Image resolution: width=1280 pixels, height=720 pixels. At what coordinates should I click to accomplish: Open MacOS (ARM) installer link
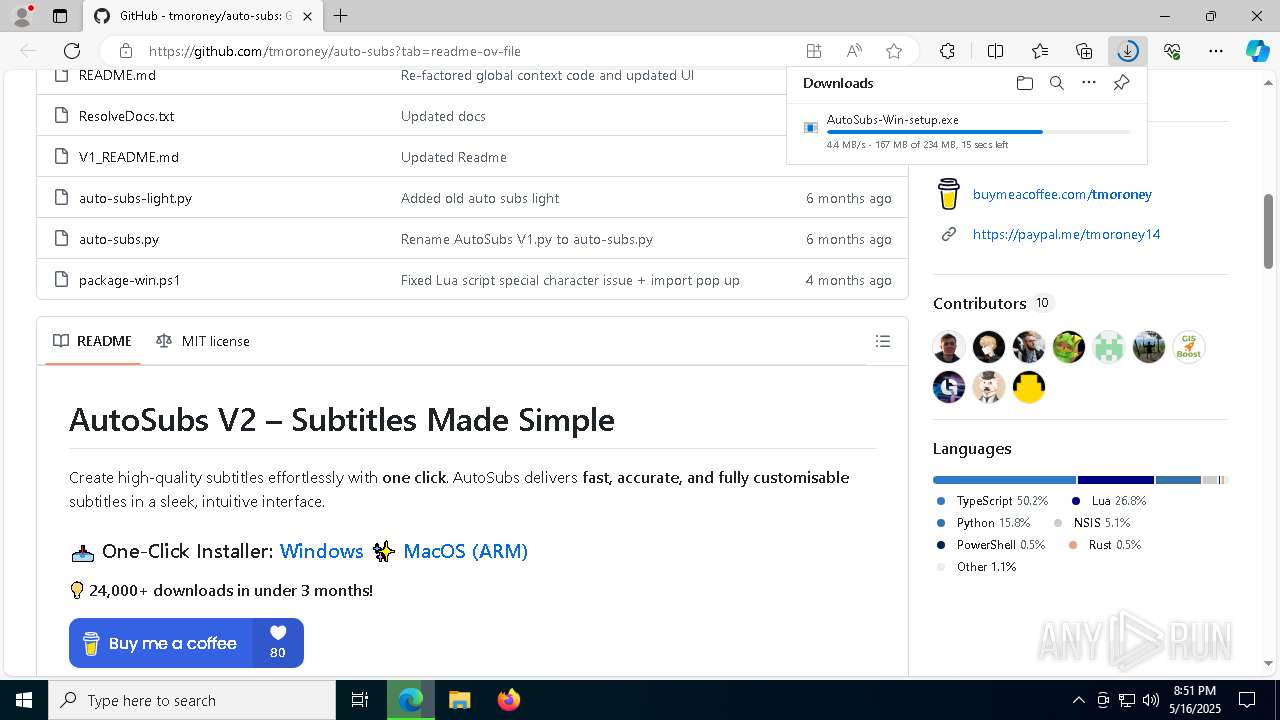(x=465, y=551)
